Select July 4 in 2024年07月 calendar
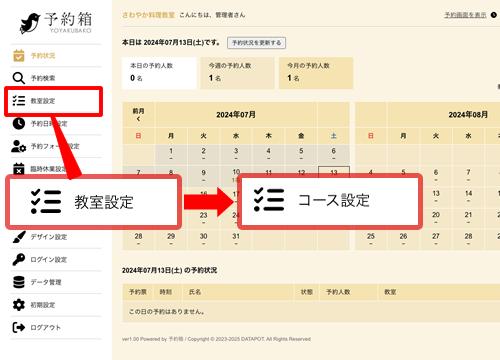This screenshot has width=500, height=360. tap(268, 154)
